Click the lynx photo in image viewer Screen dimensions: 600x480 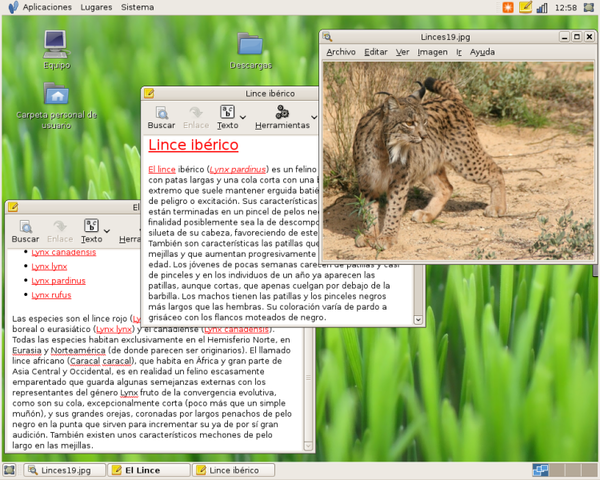[x=458, y=161]
